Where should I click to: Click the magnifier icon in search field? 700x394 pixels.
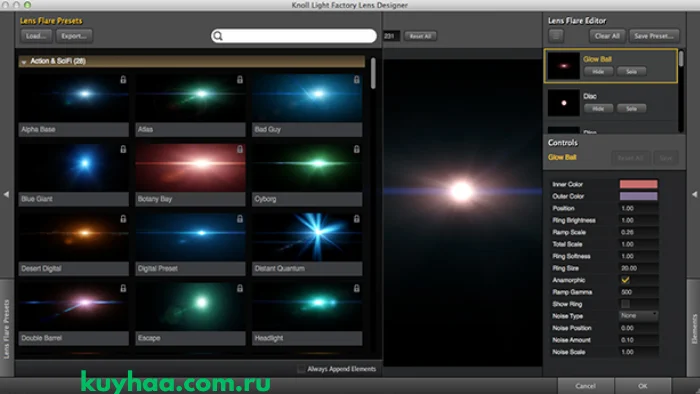(x=218, y=36)
